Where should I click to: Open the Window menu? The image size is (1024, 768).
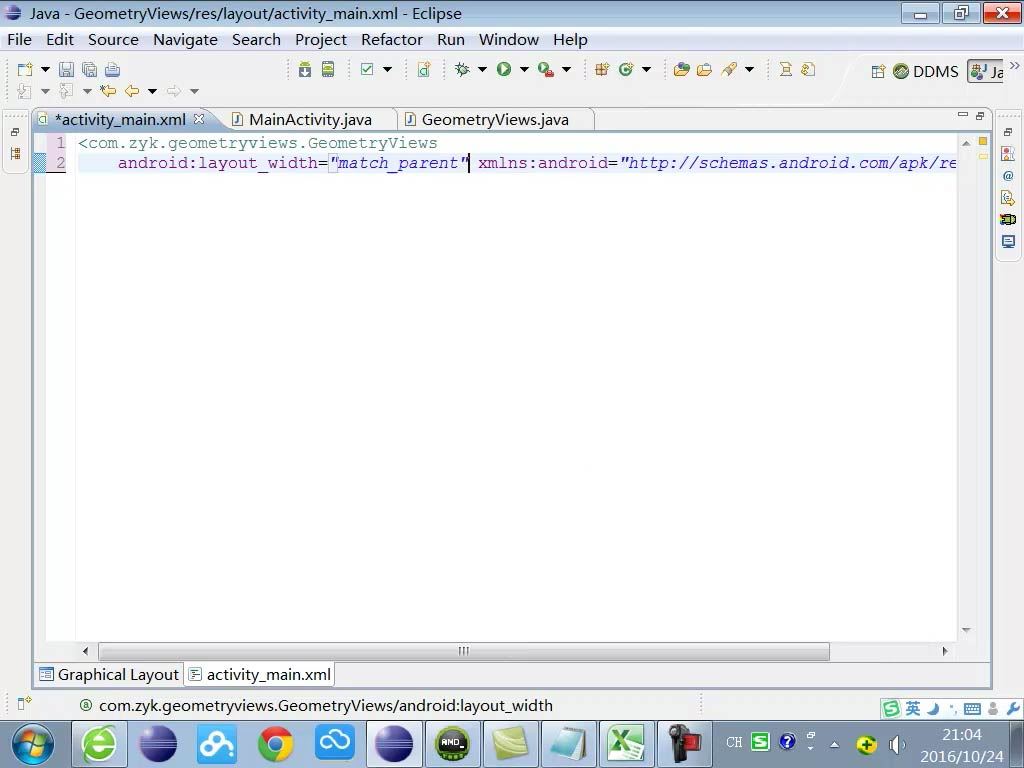509,40
